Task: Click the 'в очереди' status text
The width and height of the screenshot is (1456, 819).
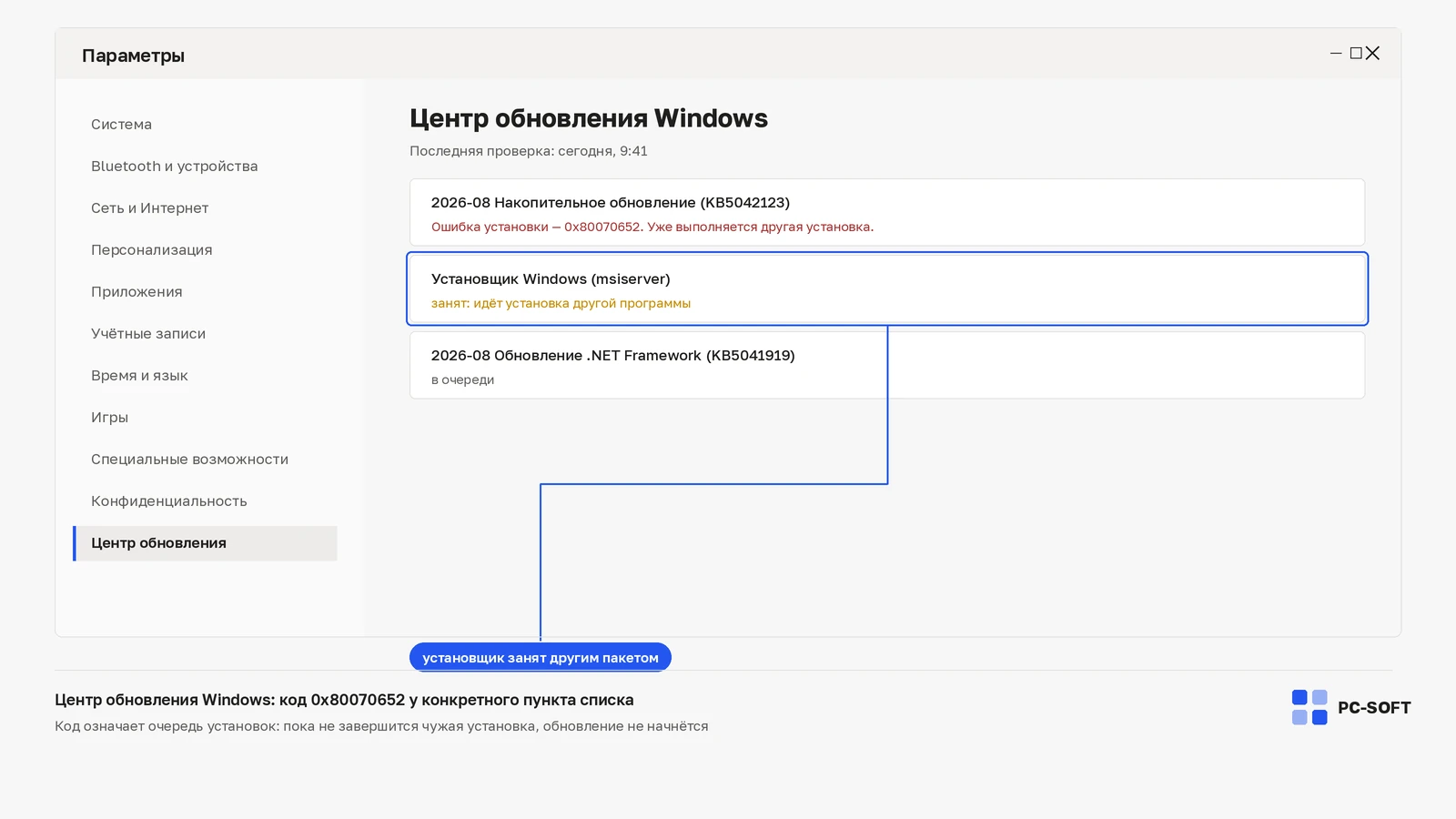Action: pyautogui.click(x=462, y=379)
